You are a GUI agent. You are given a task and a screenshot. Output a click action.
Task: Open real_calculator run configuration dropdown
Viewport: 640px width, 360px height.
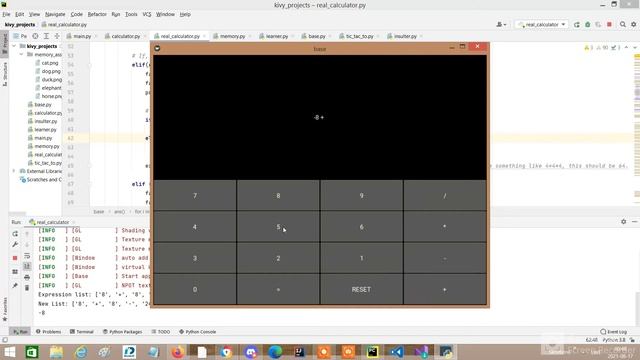coord(541,24)
